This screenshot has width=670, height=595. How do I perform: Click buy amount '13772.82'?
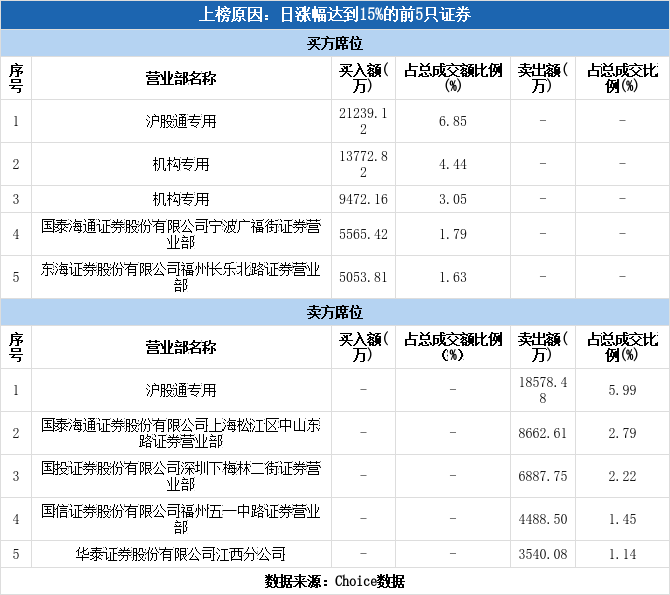(x=363, y=164)
